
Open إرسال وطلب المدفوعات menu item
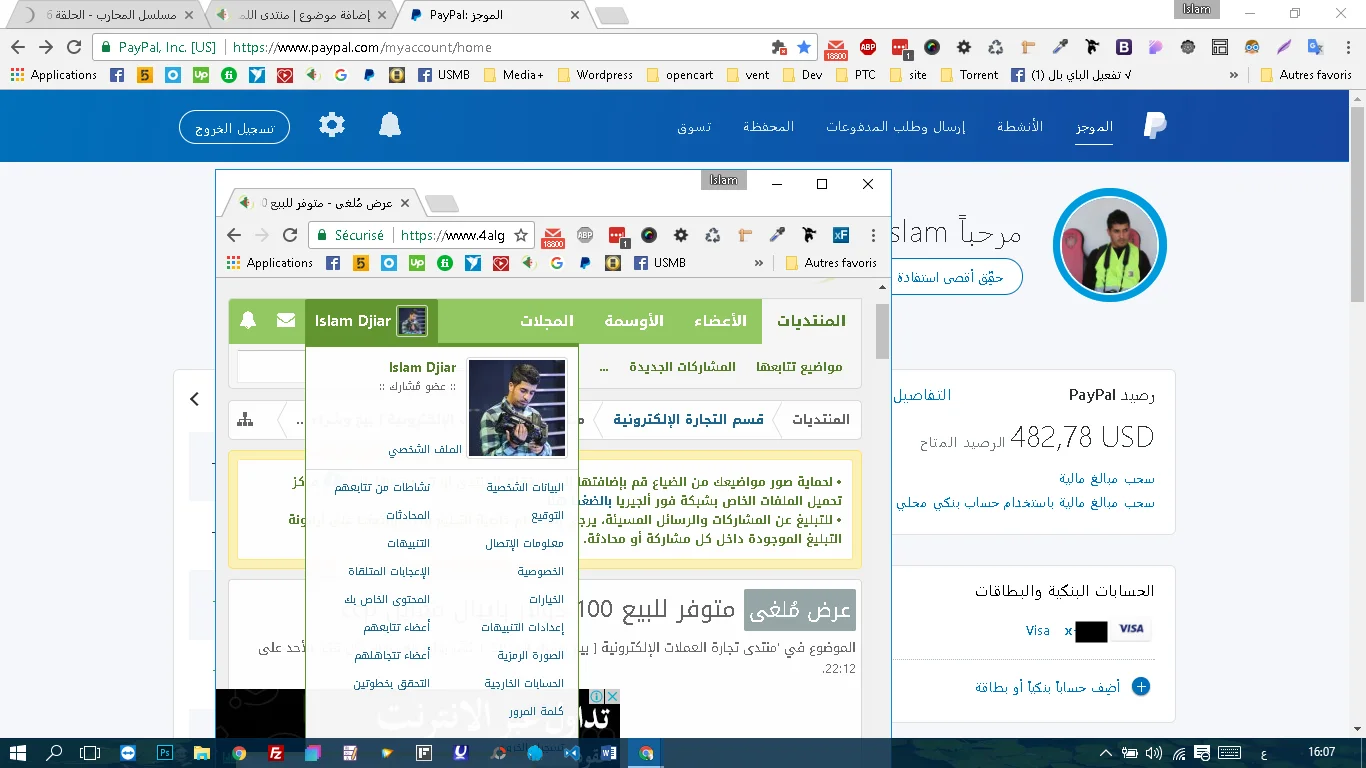tap(896, 127)
